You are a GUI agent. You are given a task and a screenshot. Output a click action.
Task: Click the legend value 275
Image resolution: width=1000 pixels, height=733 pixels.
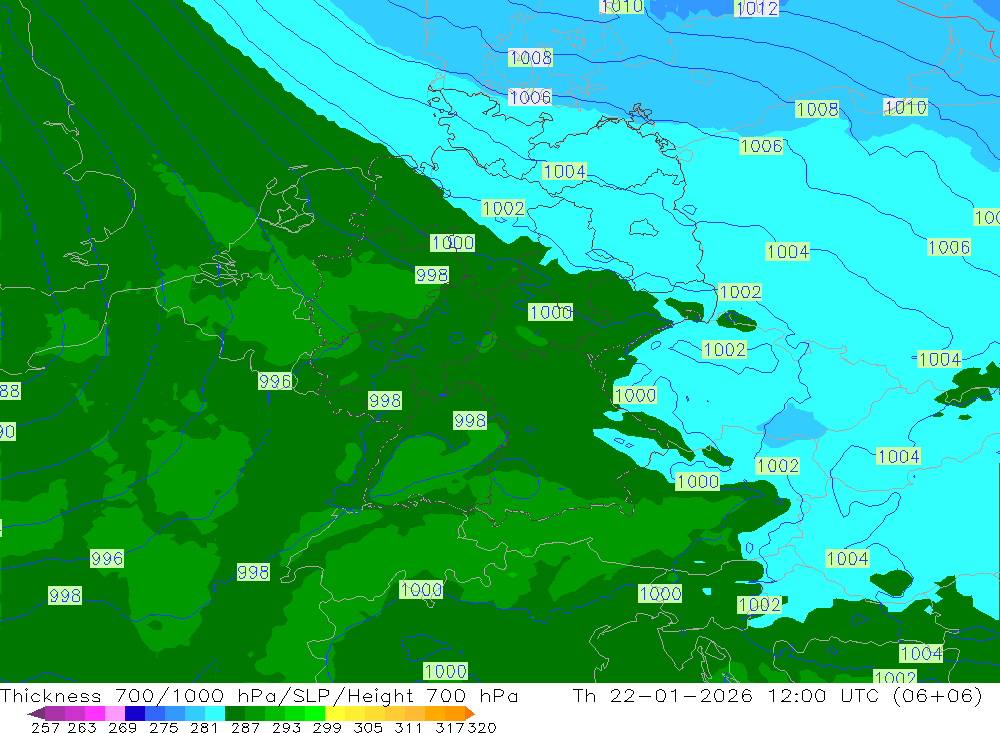click(x=163, y=728)
